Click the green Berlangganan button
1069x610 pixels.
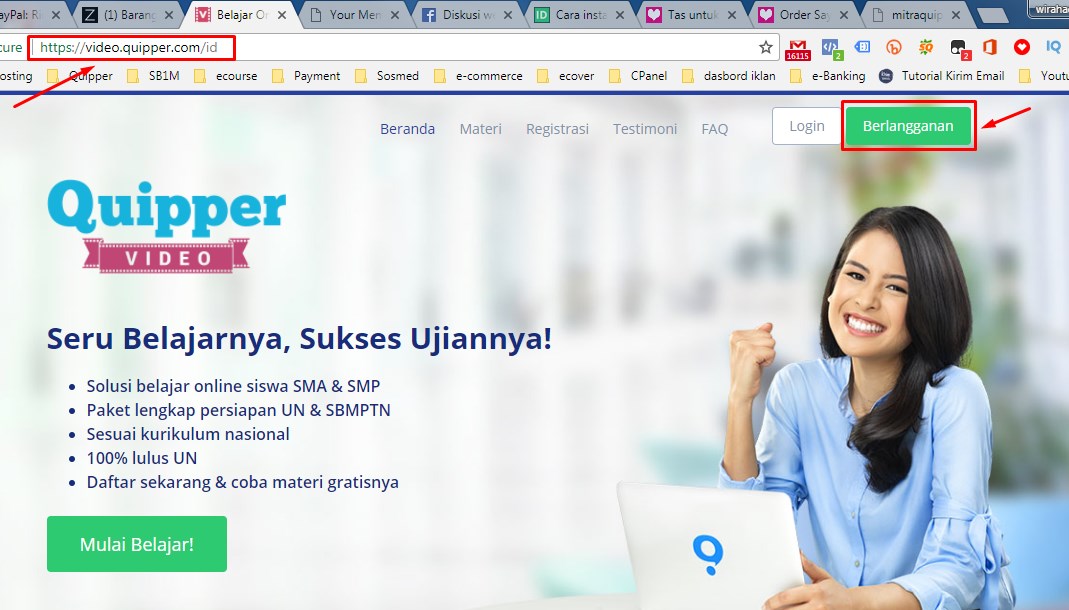point(908,126)
